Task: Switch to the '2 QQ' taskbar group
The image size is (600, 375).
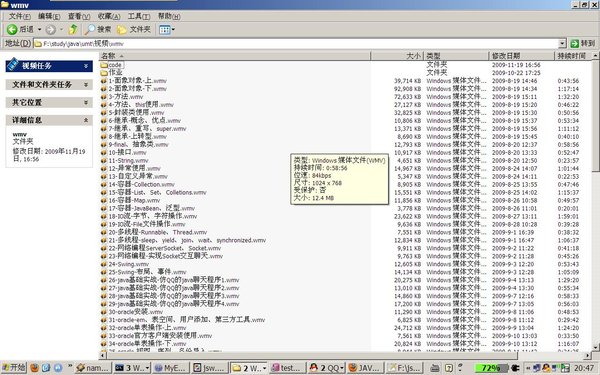Action: pyautogui.click(x=327, y=368)
